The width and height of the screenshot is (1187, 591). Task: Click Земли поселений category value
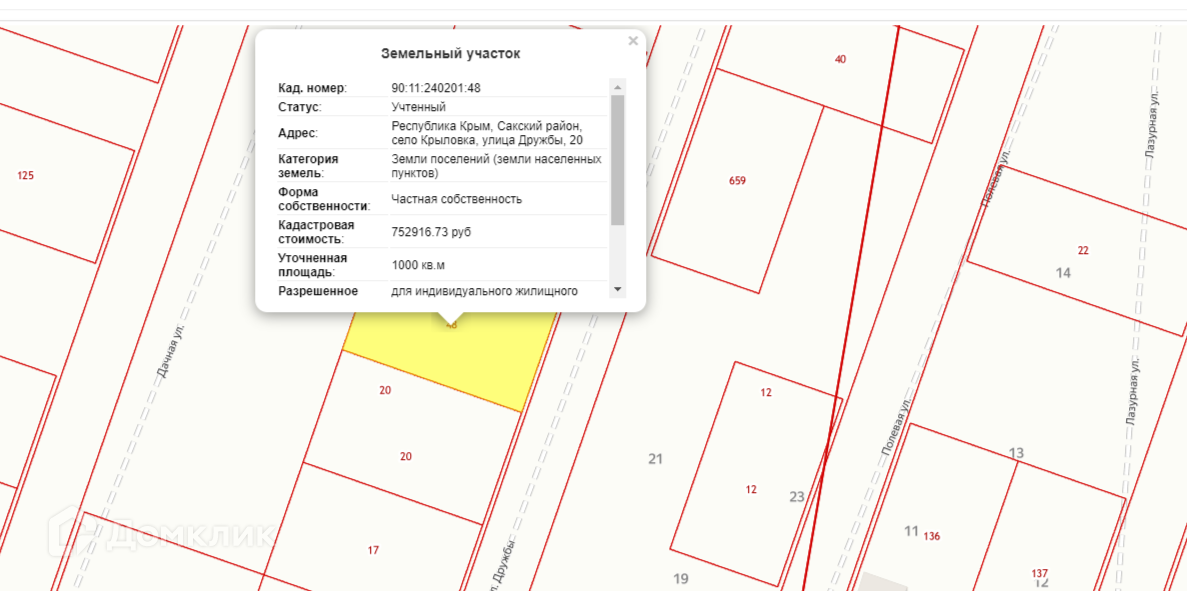[497, 166]
